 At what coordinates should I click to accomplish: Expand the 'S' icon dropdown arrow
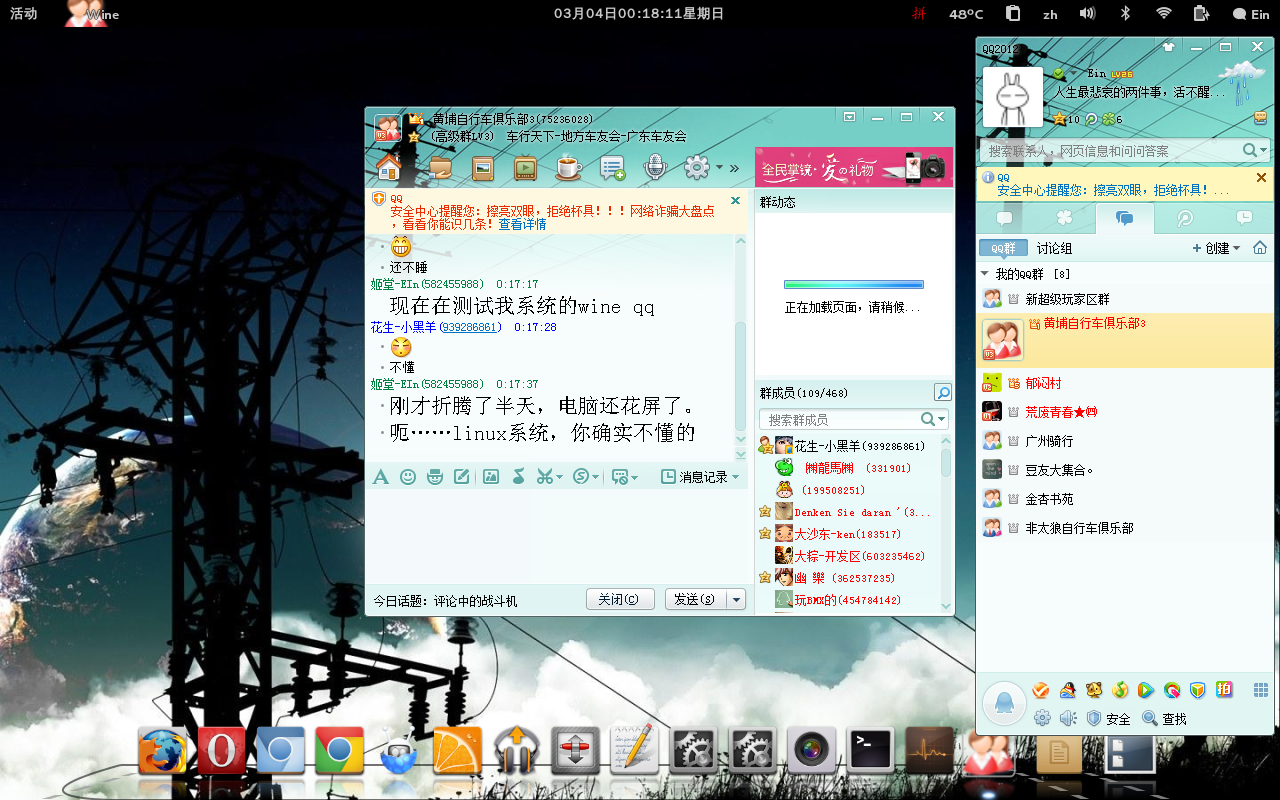pyautogui.click(x=596, y=478)
